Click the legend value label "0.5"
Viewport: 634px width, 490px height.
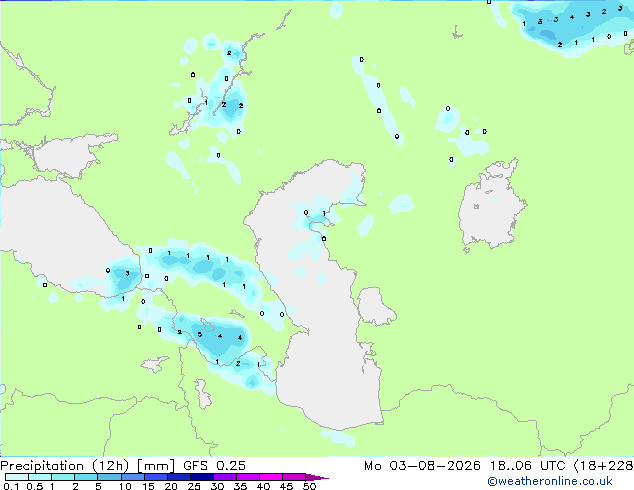[35, 486]
